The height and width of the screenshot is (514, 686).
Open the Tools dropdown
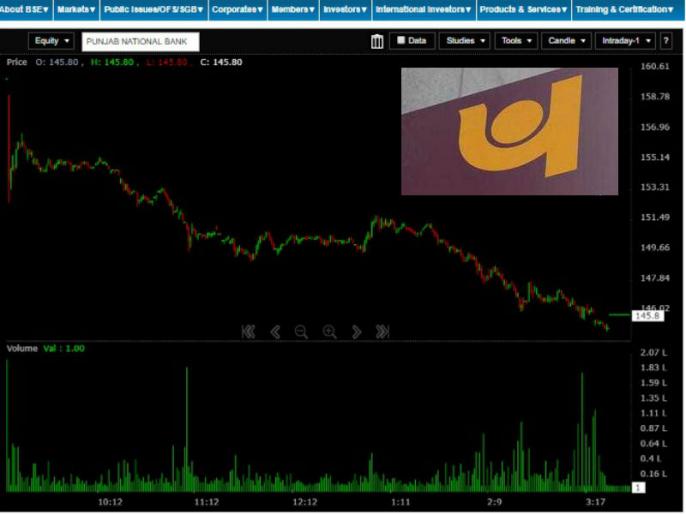[516, 41]
